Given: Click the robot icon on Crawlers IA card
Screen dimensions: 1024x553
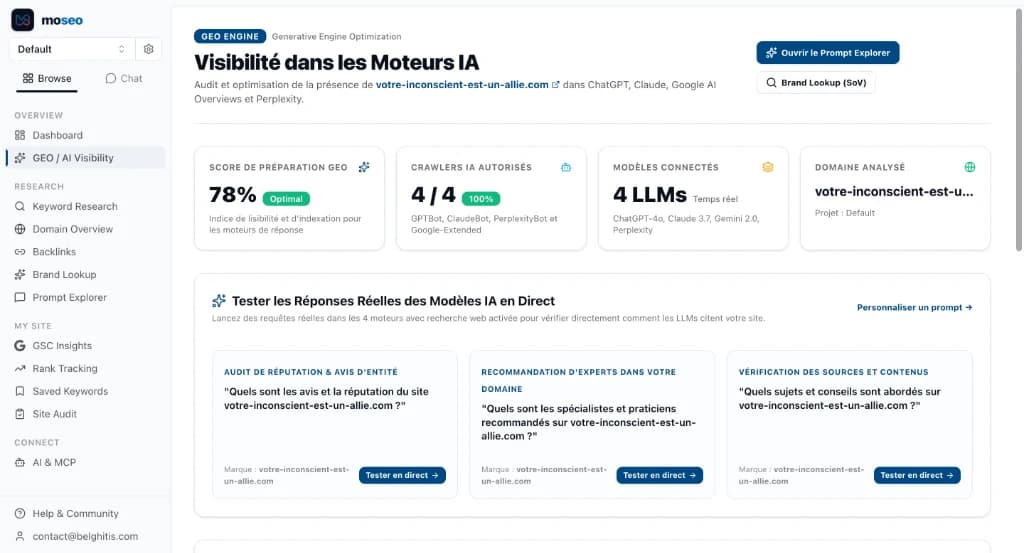Looking at the screenshot, I should point(566,167).
